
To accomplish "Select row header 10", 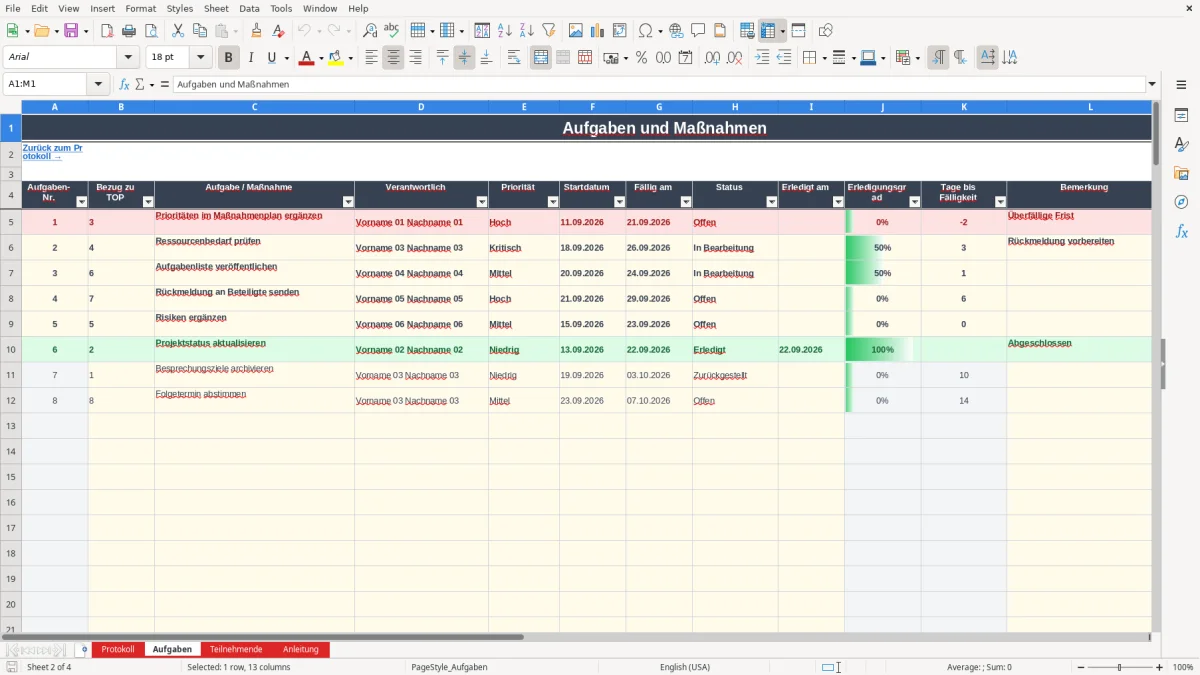I will click(11, 349).
